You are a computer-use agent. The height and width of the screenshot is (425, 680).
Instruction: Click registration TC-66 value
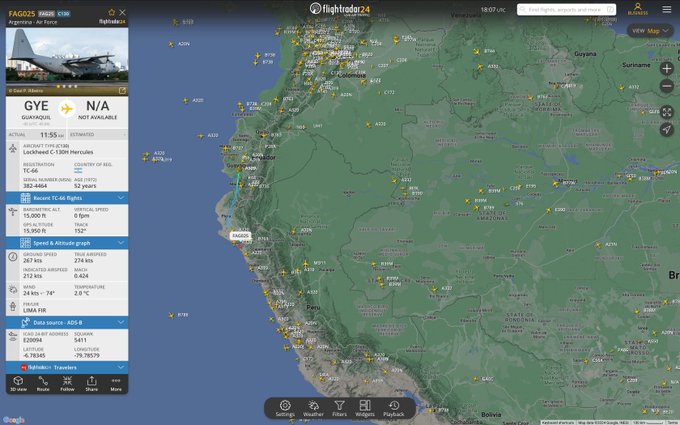pyautogui.click(x=30, y=171)
